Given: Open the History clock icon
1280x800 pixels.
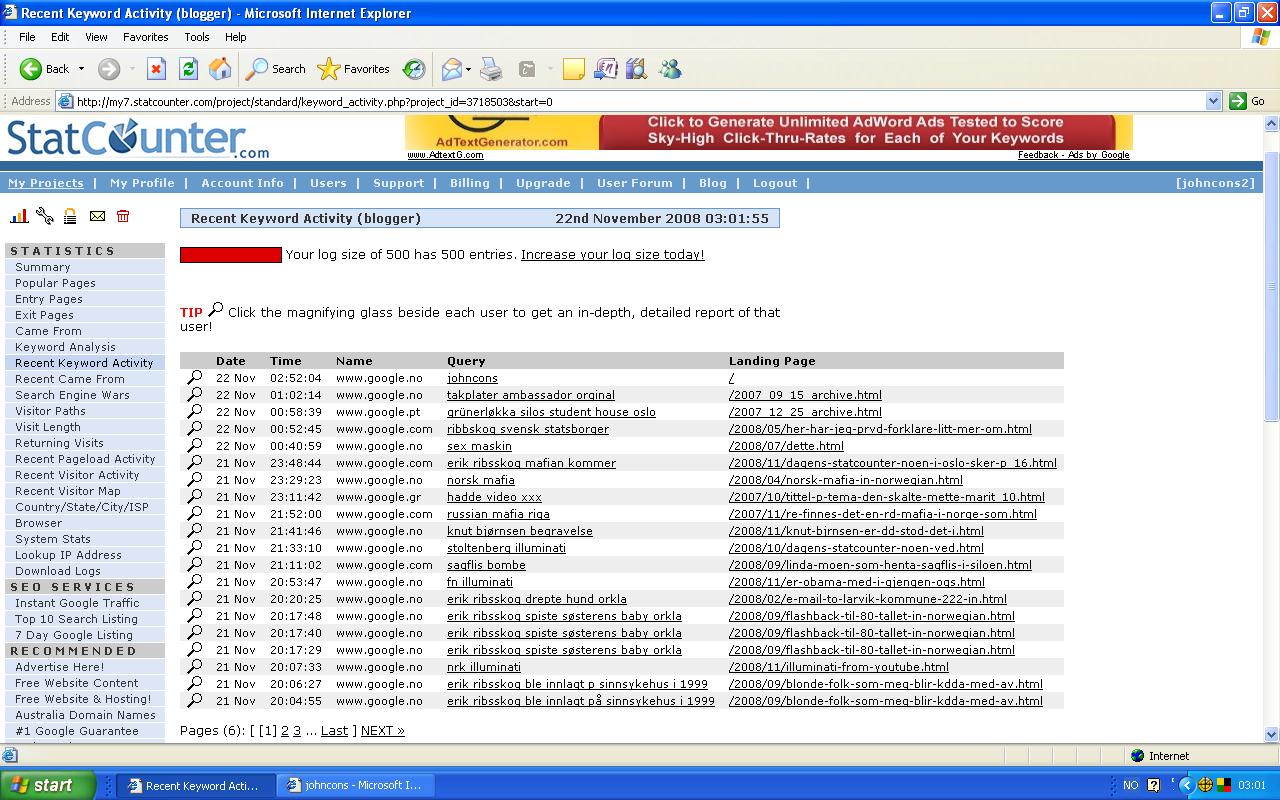Looking at the screenshot, I should 413,69.
